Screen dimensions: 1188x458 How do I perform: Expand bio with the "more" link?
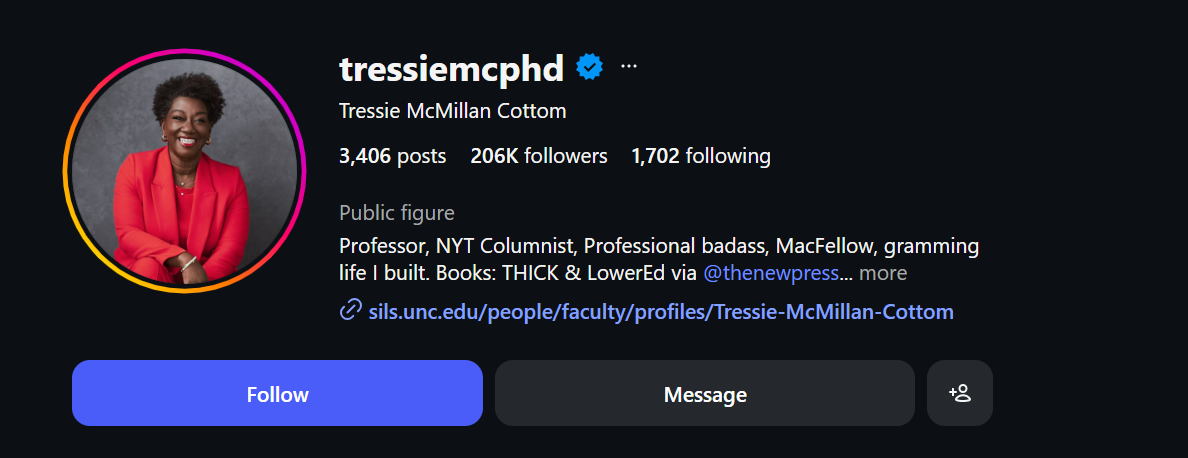click(x=883, y=273)
